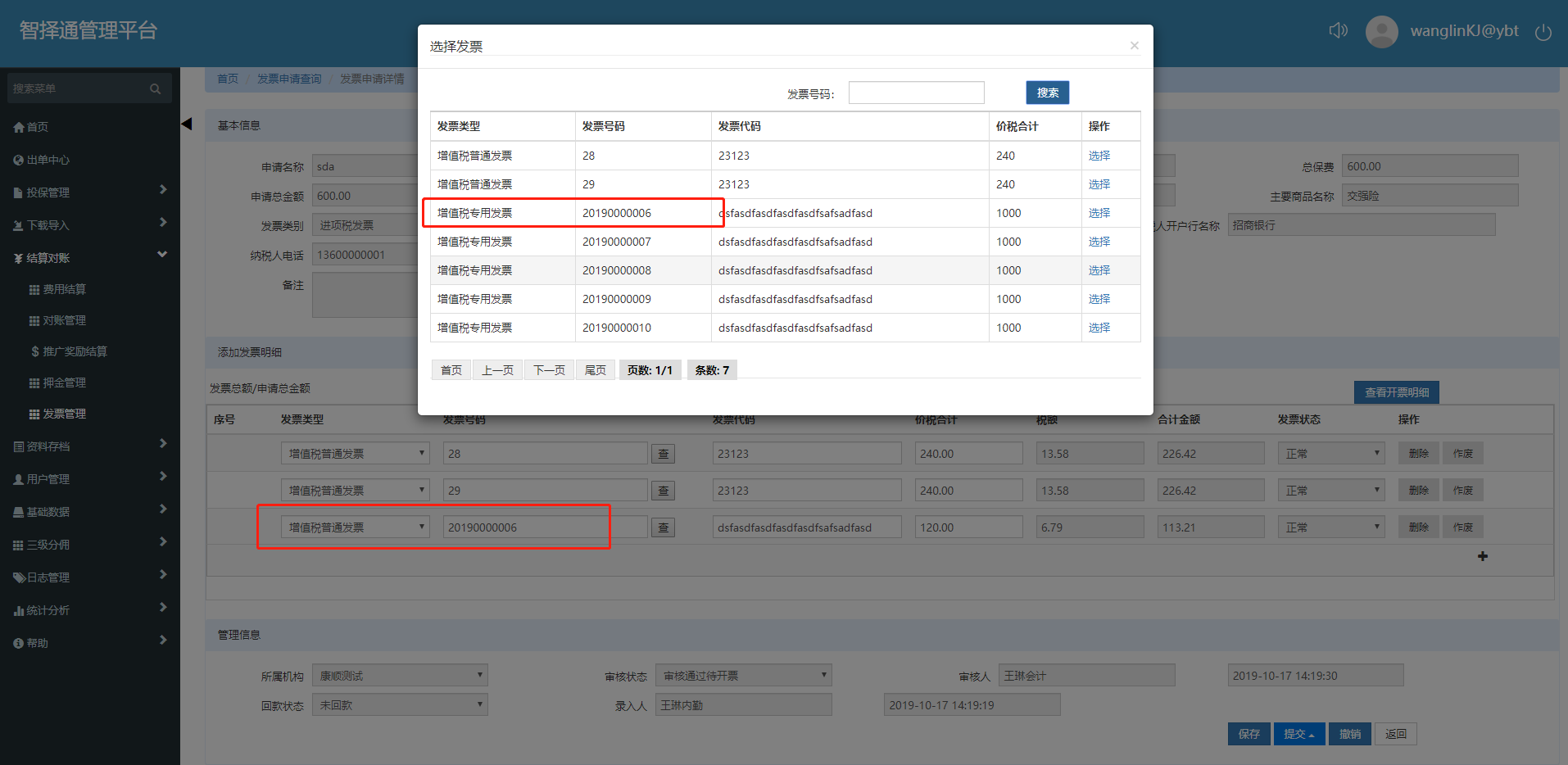Click 搜索 button in the dialog
Screen dimensions: 1568x765
click(x=1047, y=93)
